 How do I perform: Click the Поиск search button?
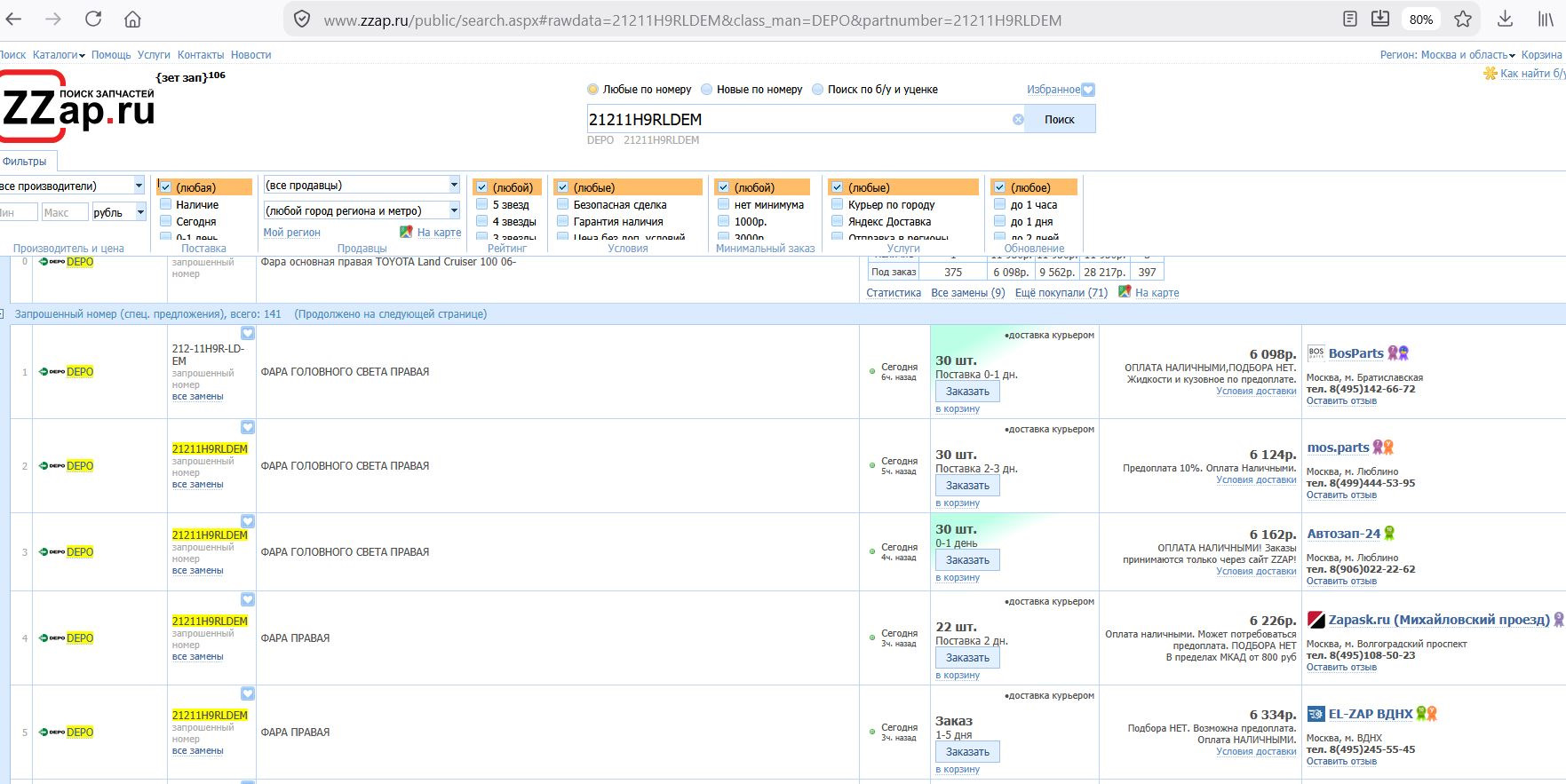pyautogui.click(x=1060, y=119)
